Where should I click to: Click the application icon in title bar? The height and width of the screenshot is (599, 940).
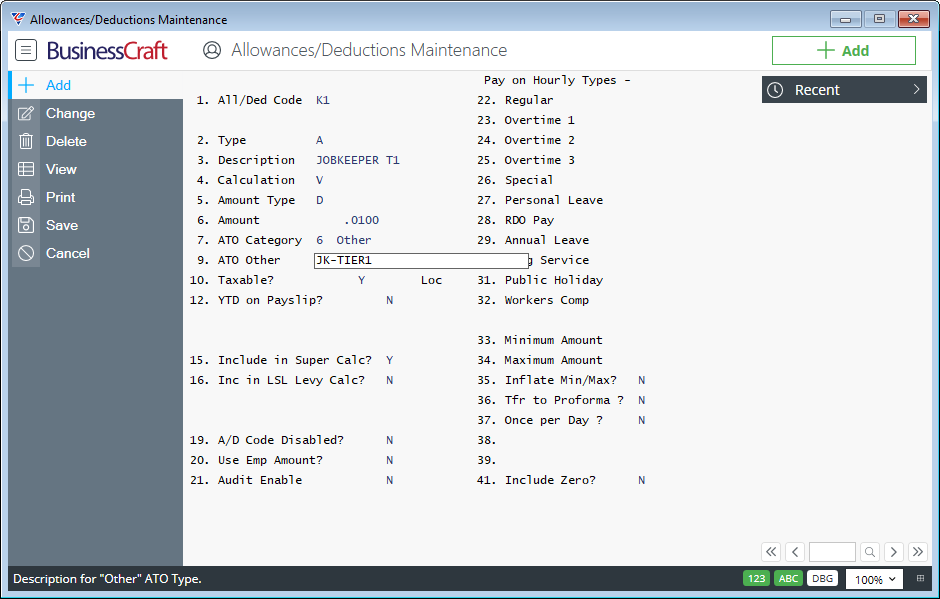18,19
